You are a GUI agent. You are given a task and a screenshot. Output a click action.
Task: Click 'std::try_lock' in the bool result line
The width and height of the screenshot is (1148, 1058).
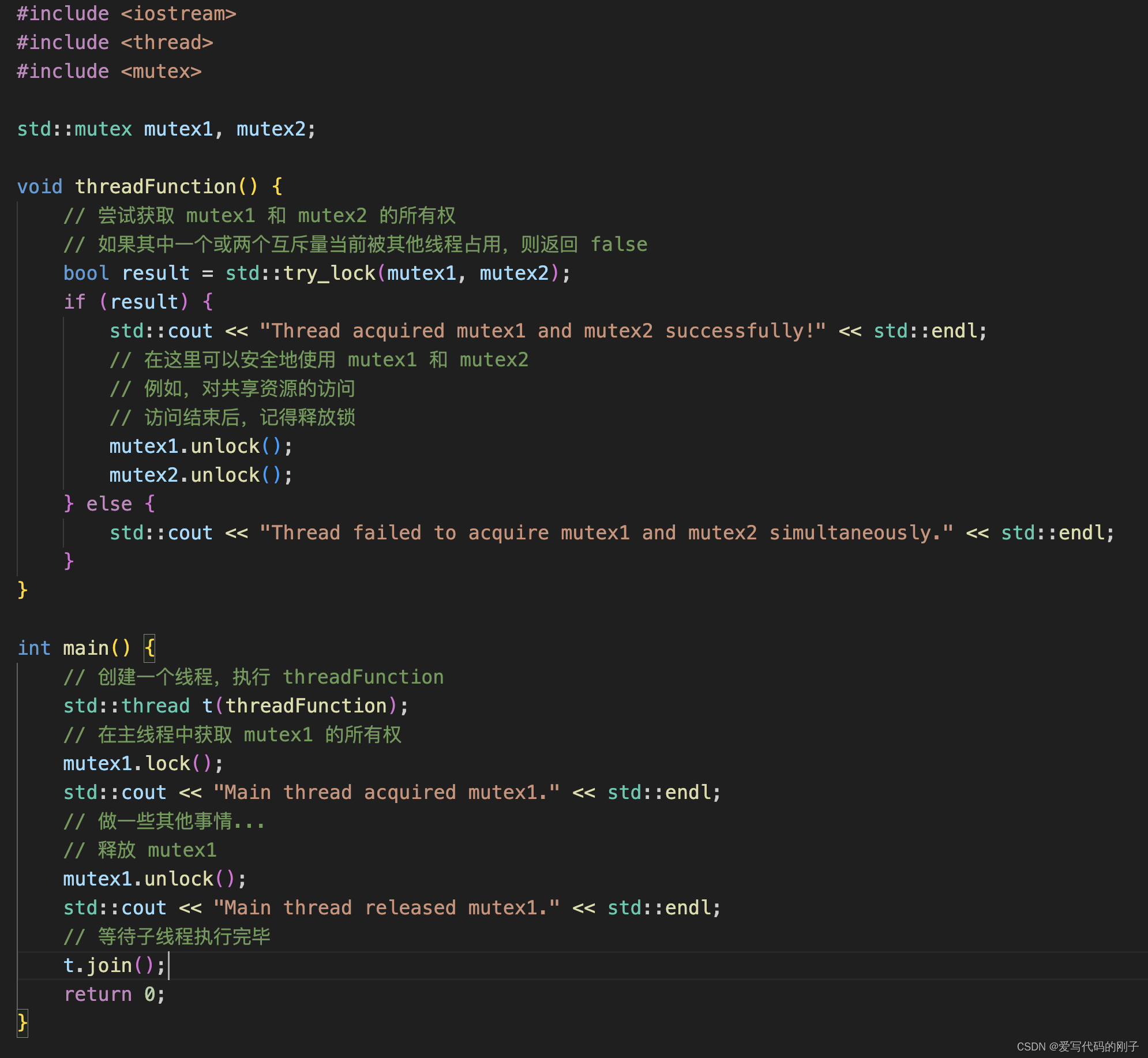(300, 273)
